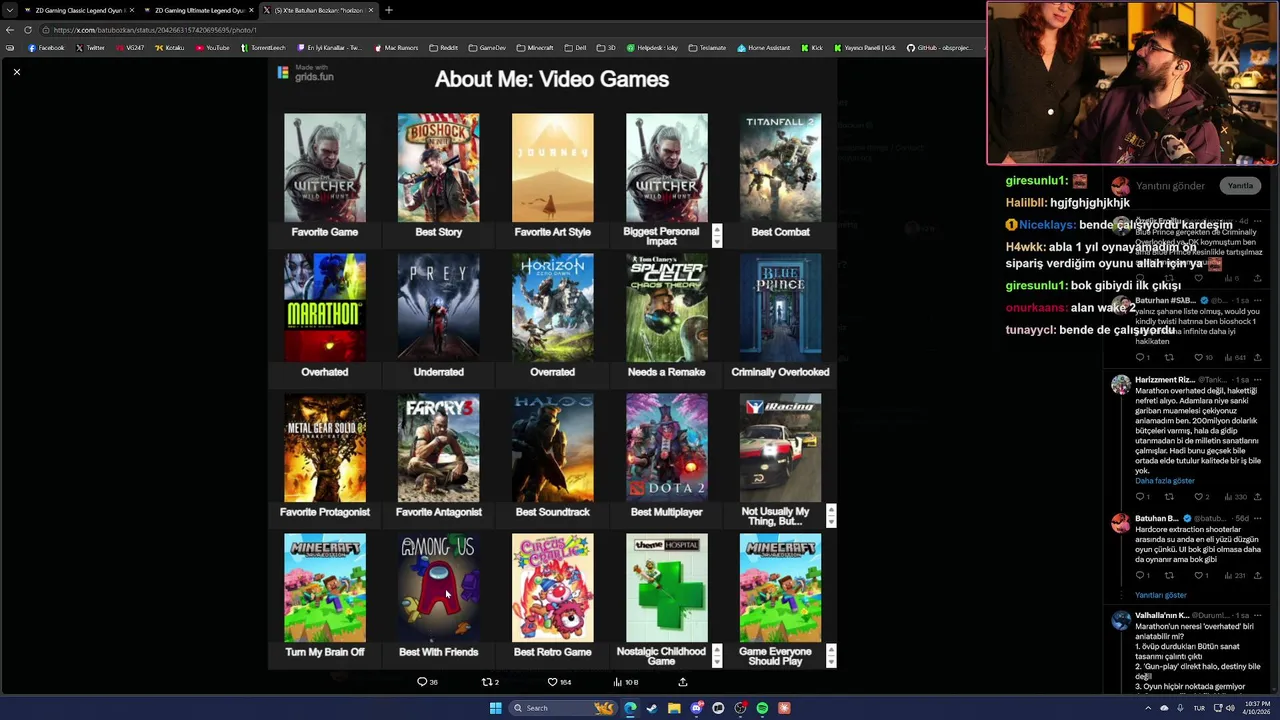Click the Halo 3 Best Soundtrack cover

(553, 448)
